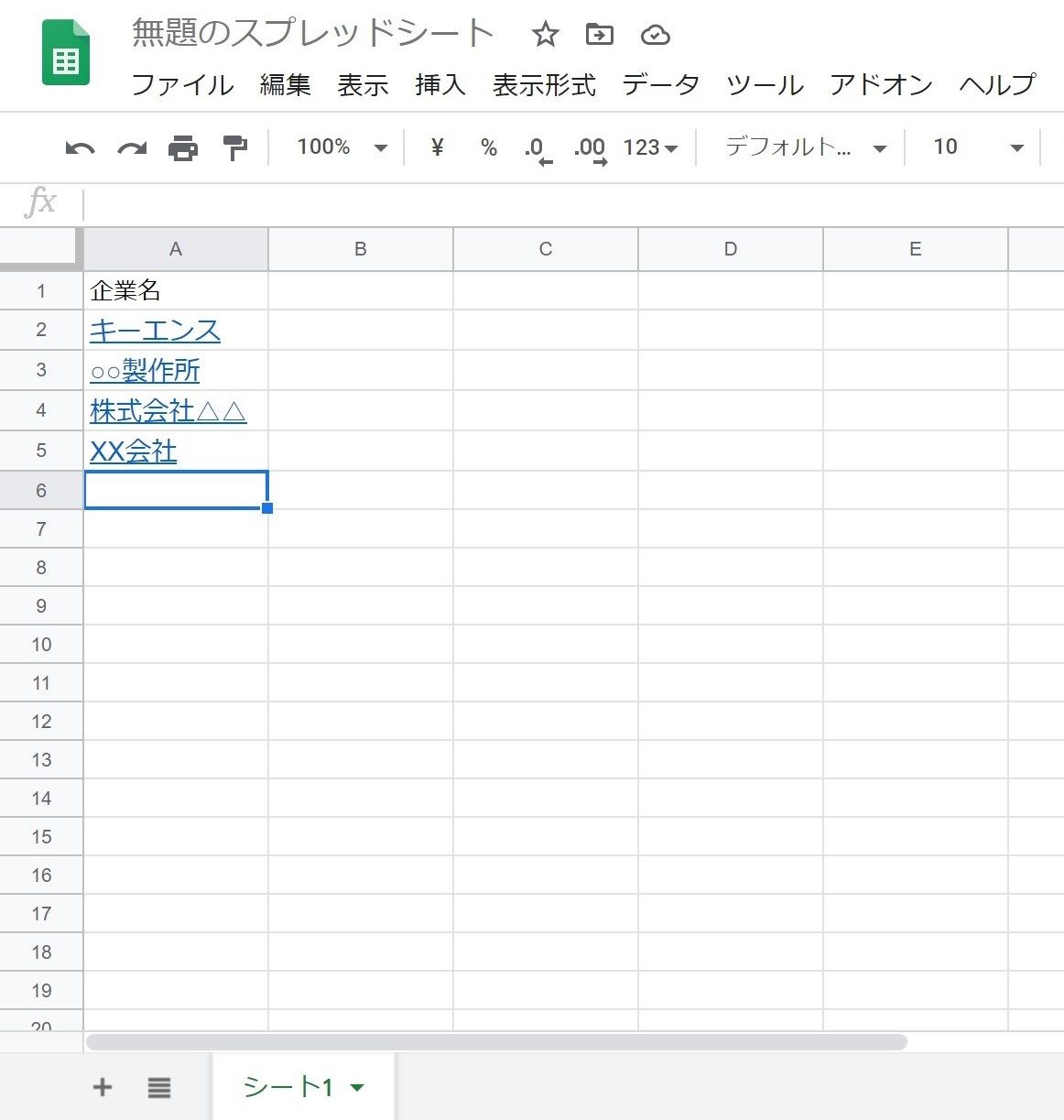The image size is (1064, 1120).
Task: Follow the ○○製作所 link
Action: pyautogui.click(x=145, y=371)
